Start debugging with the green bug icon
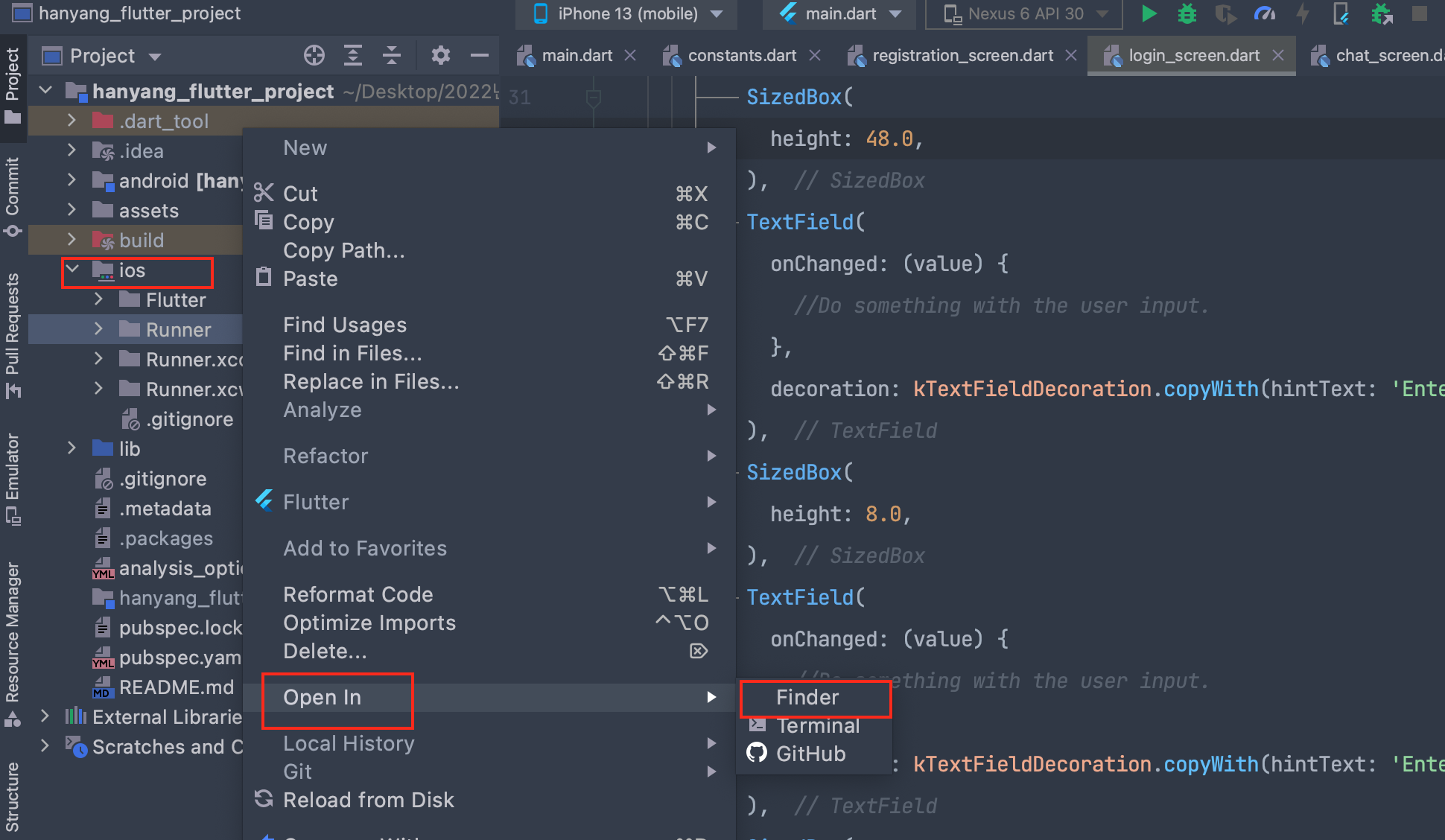Image resolution: width=1445 pixels, height=840 pixels. click(x=1187, y=13)
